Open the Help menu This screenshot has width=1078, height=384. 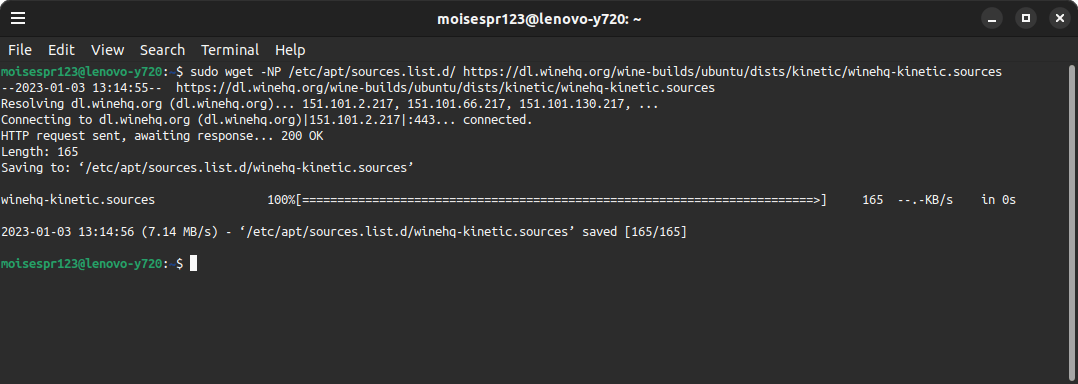tap(290, 50)
